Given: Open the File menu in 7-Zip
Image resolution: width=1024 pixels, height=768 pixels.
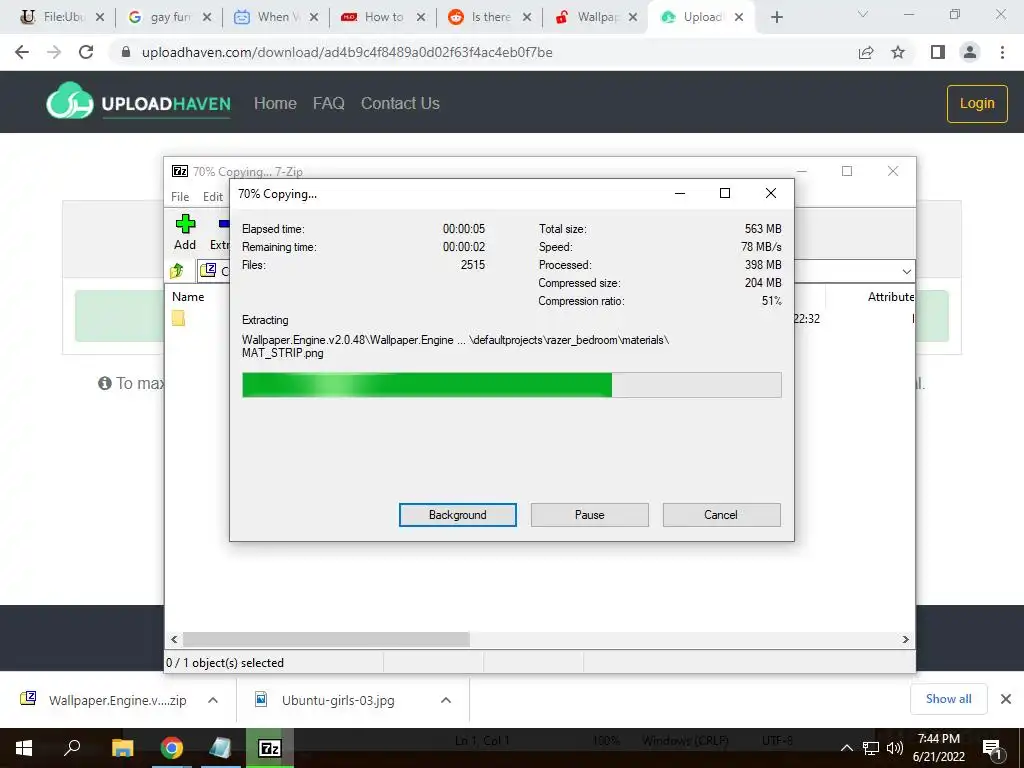Looking at the screenshot, I should pos(180,197).
